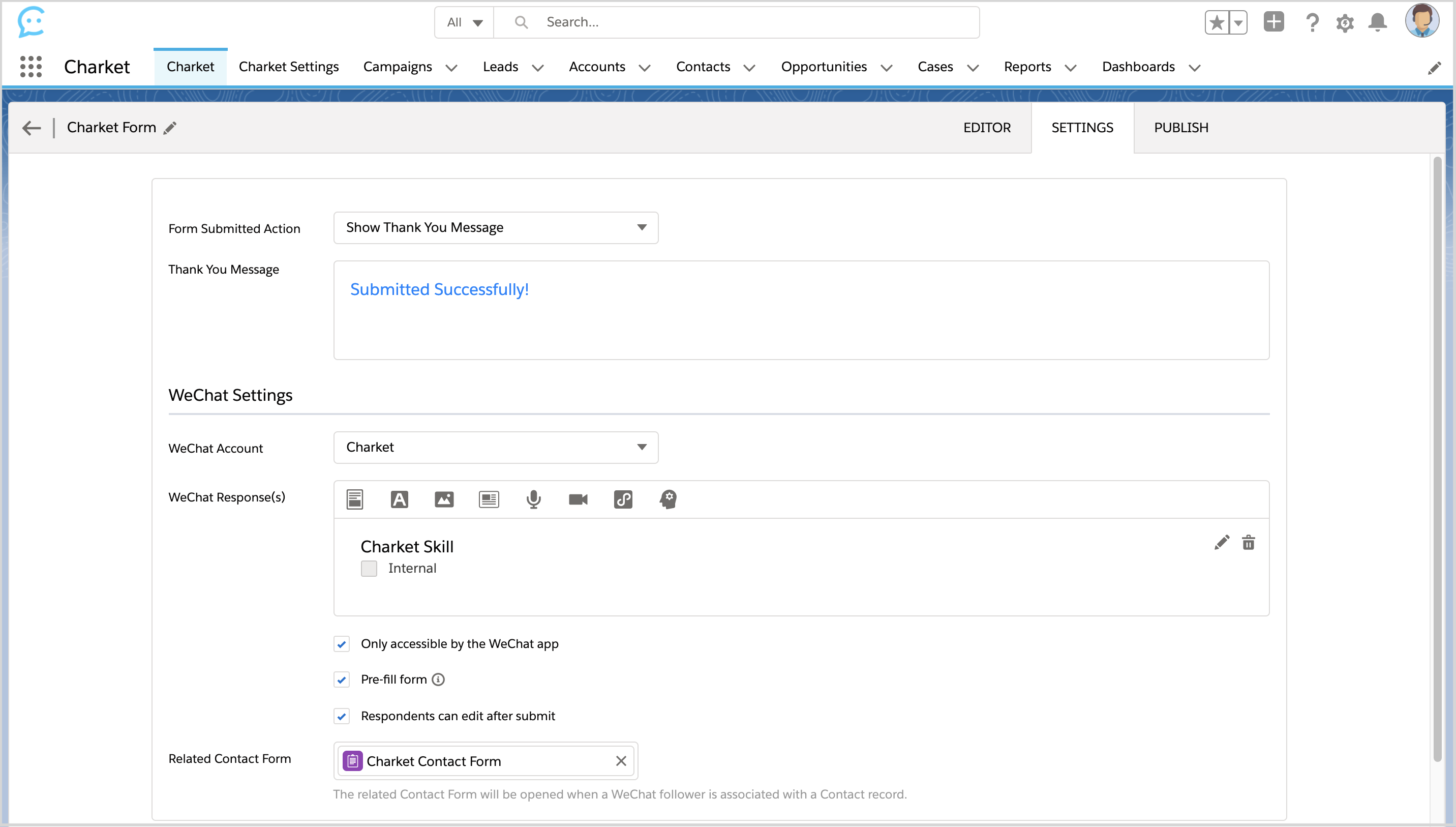Uncheck Respondents can edit after submit

point(342,716)
